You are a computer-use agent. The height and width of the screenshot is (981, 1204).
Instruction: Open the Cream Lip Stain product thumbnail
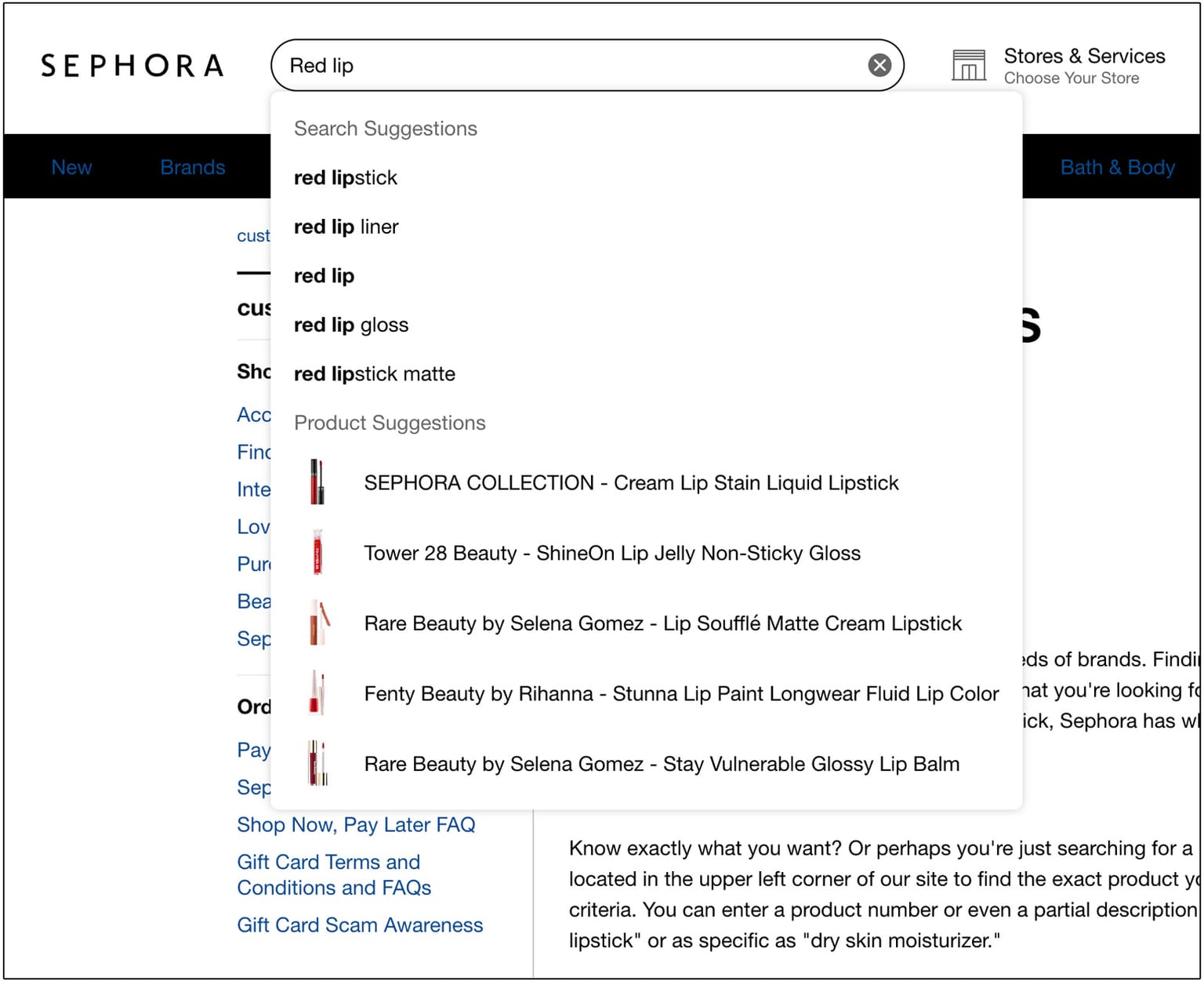click(x=317, y=481)
